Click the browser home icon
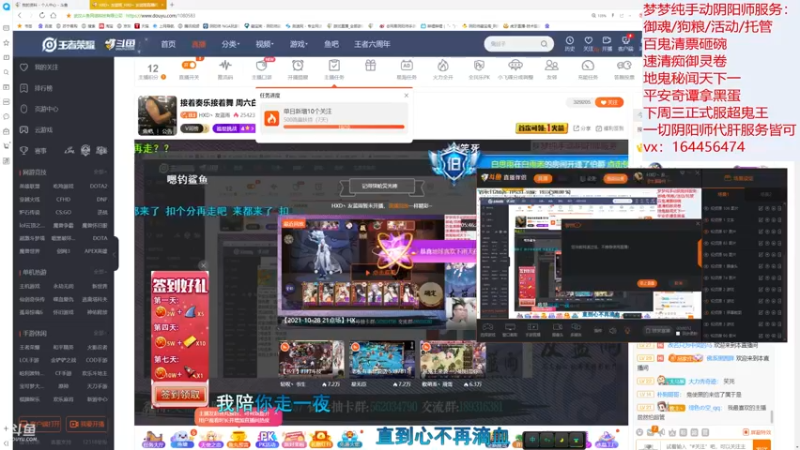 tap(53, 15)
